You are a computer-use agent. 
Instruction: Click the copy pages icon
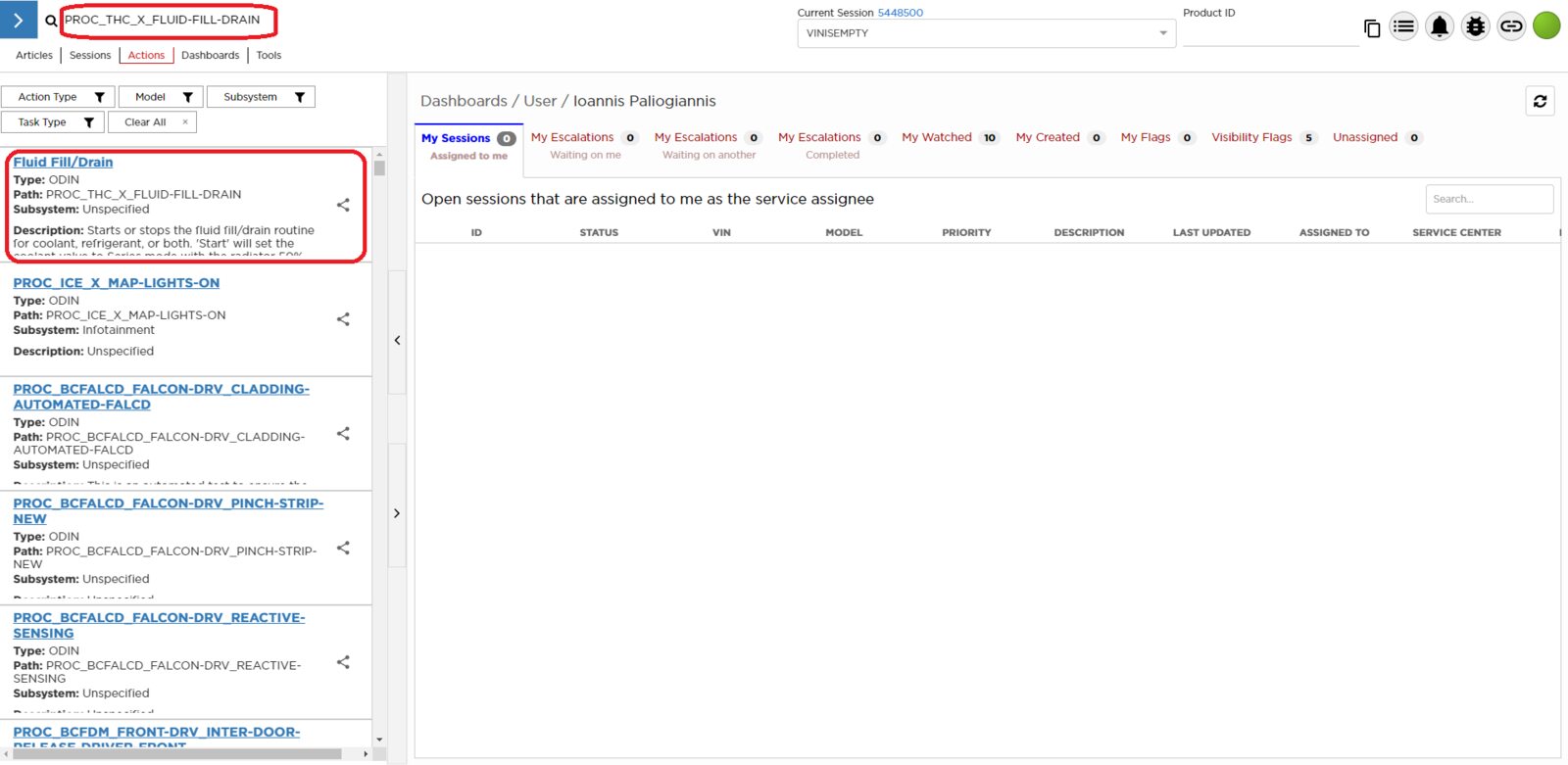click(x=1372, y=28)
